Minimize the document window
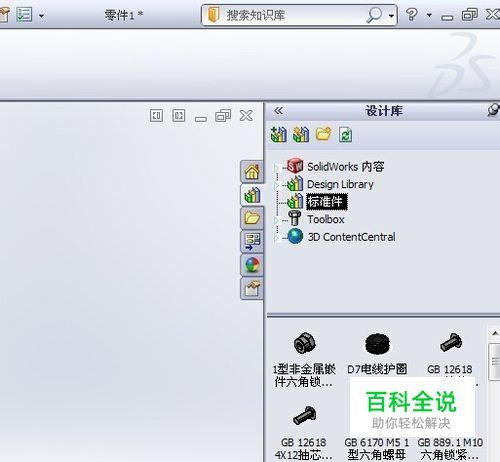This screenshot has width=500, height=462. click(201, 119)
